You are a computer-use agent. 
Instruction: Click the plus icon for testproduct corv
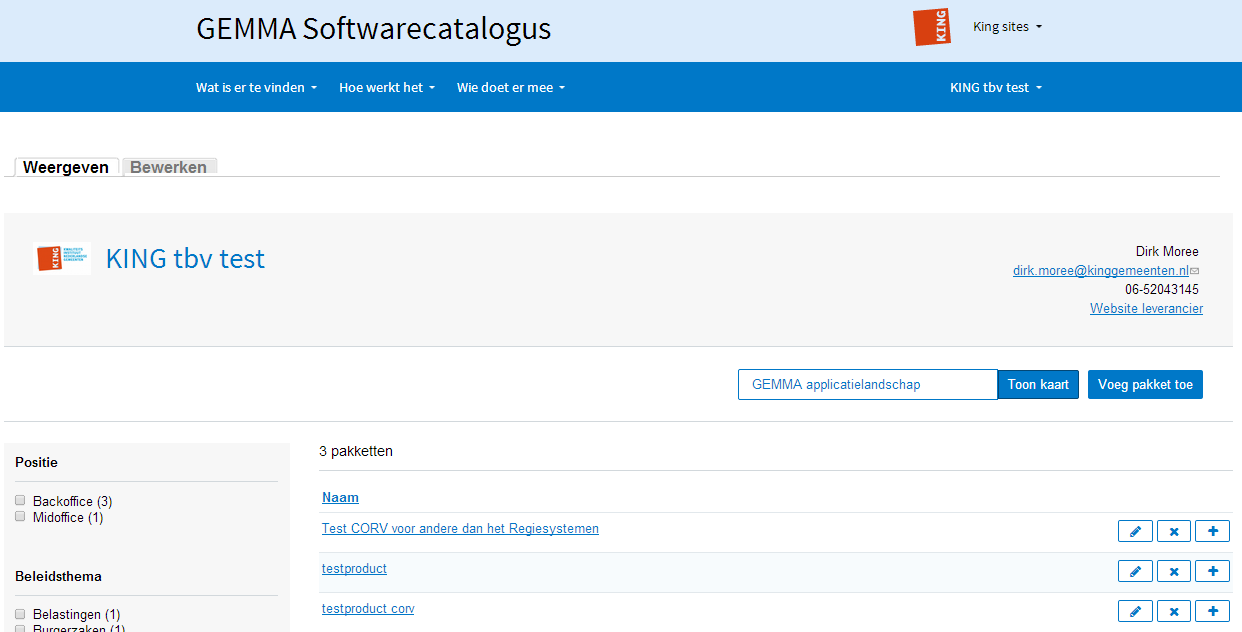click(1212, 611)
